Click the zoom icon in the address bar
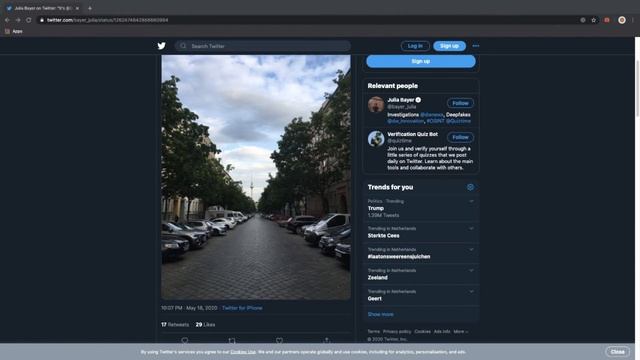Viewport: 640px width, 360px height. pyautogui.click(x=583, y=20)
